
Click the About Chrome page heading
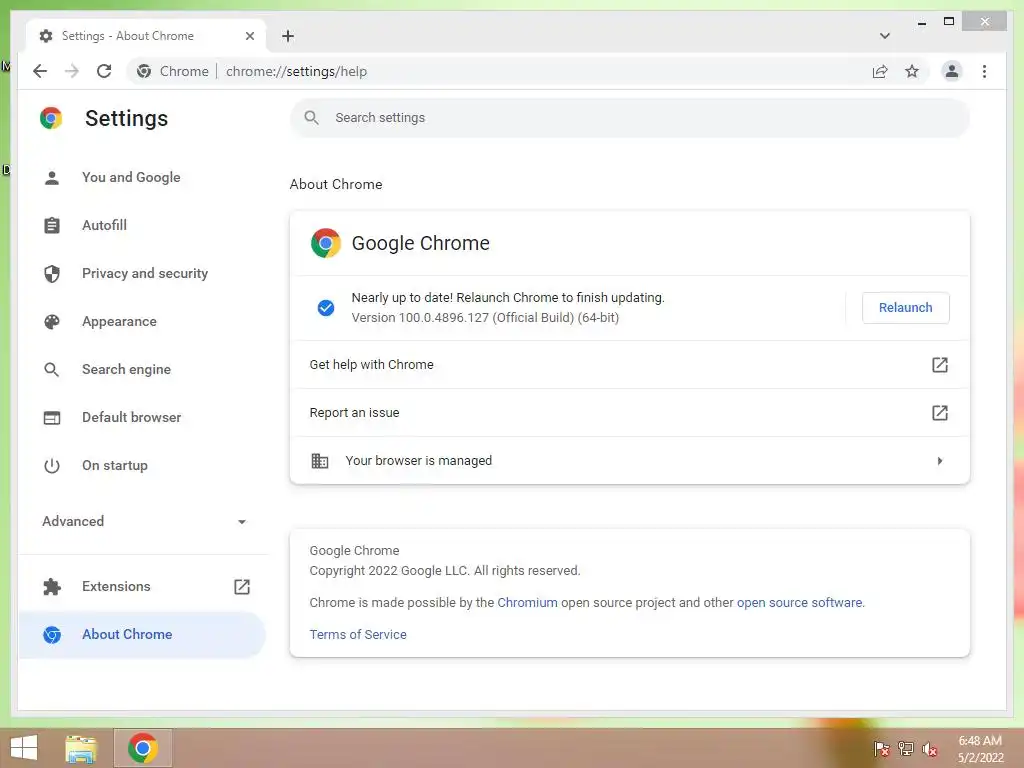tap(336, 184)
